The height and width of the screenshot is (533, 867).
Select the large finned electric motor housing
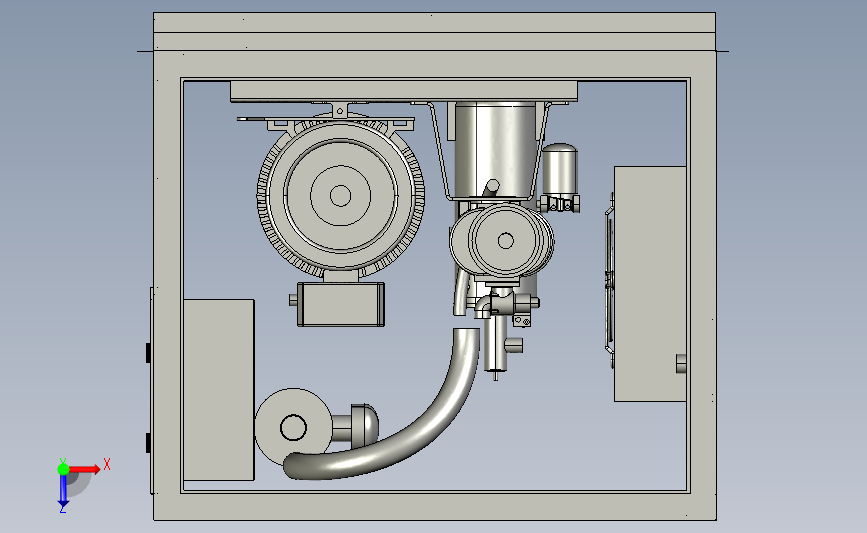point(341,195)
